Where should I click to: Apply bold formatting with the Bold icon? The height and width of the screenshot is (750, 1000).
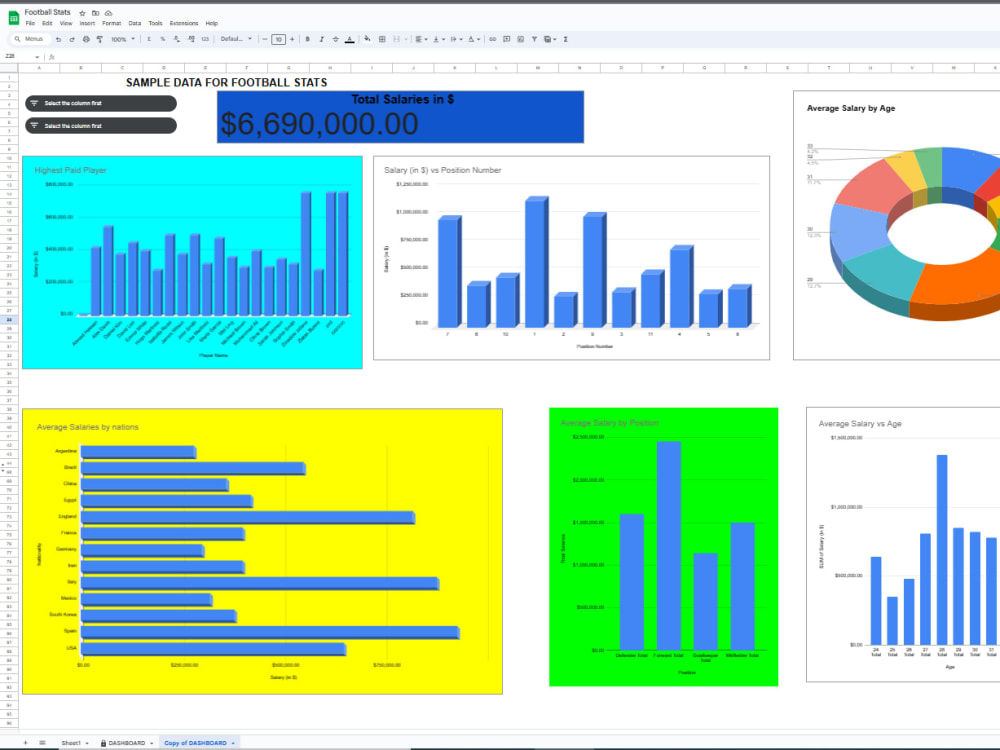[x=307, y=39]
